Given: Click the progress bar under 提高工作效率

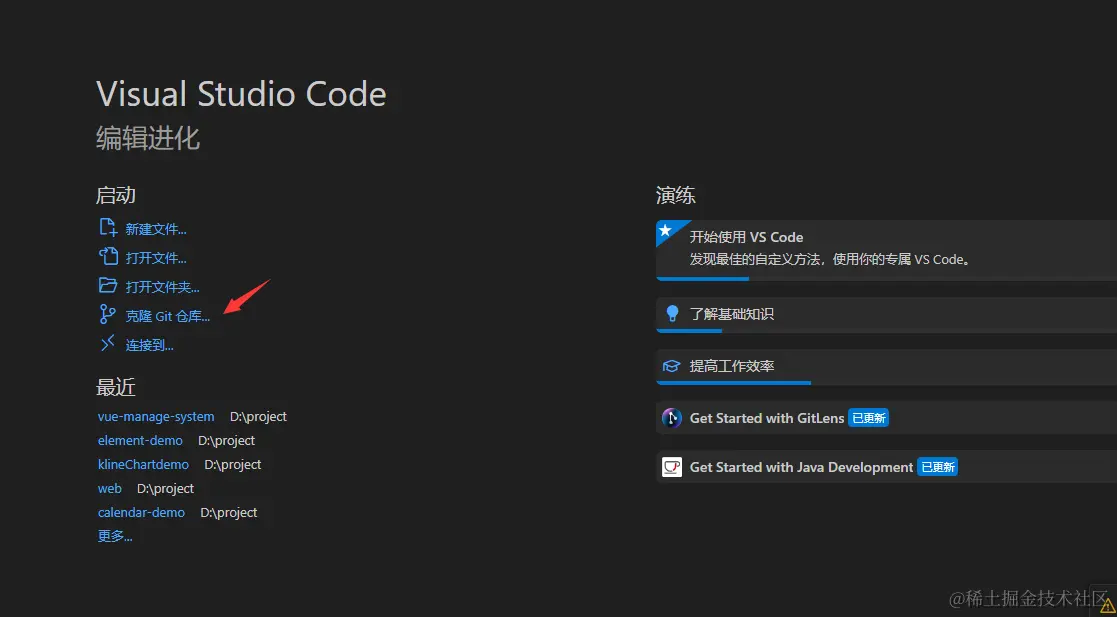Looking at the screenshot, I should [733, 383].
